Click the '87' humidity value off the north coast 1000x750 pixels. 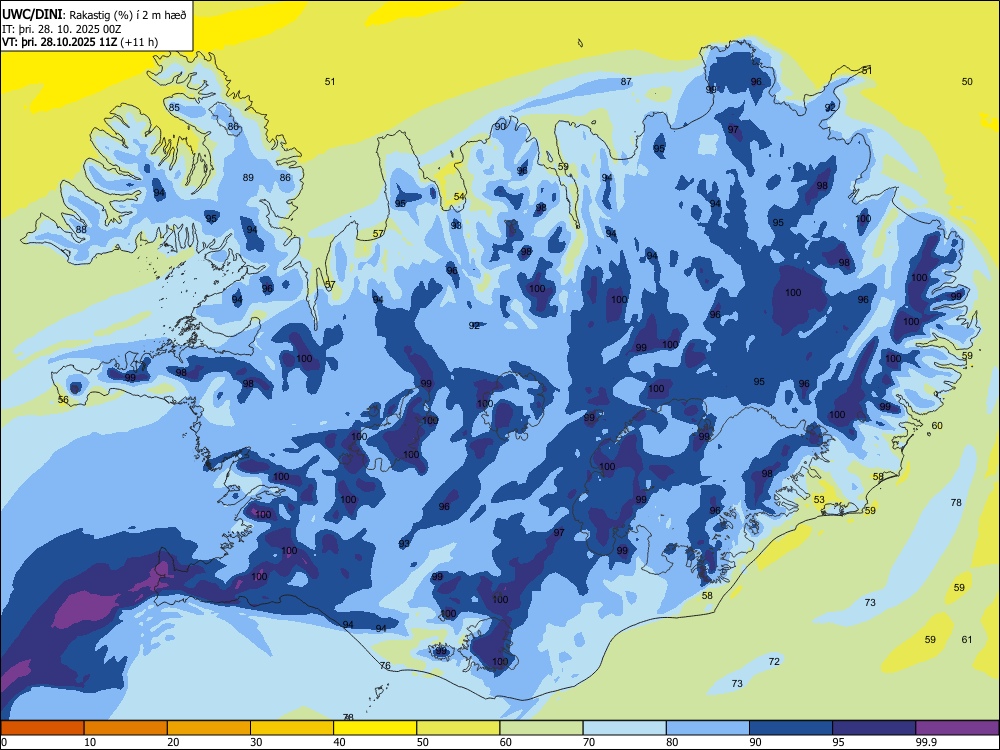tap(626, 82)
